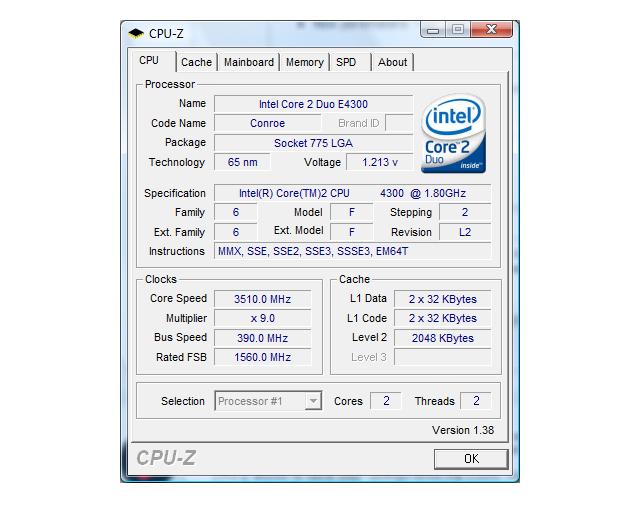The image size is (640, 512).
Task: Click the Core Speed label
Action: pos(178,298)
